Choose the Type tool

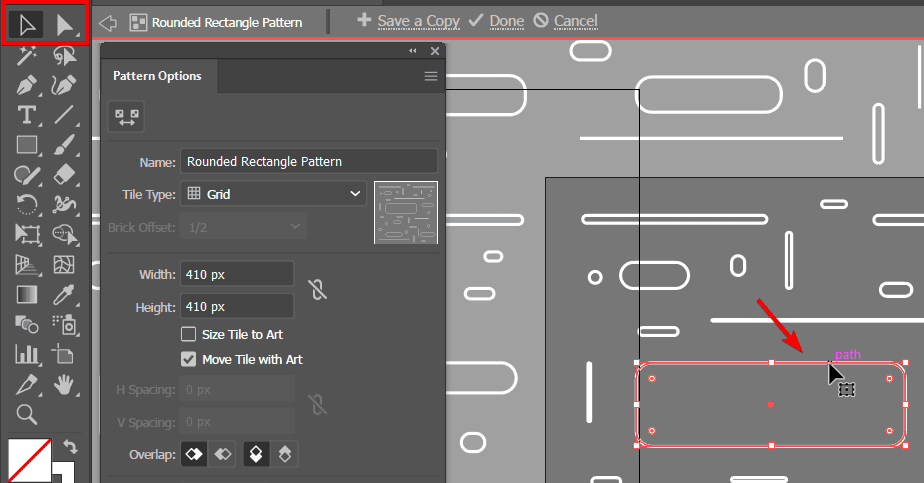[27, 115]
